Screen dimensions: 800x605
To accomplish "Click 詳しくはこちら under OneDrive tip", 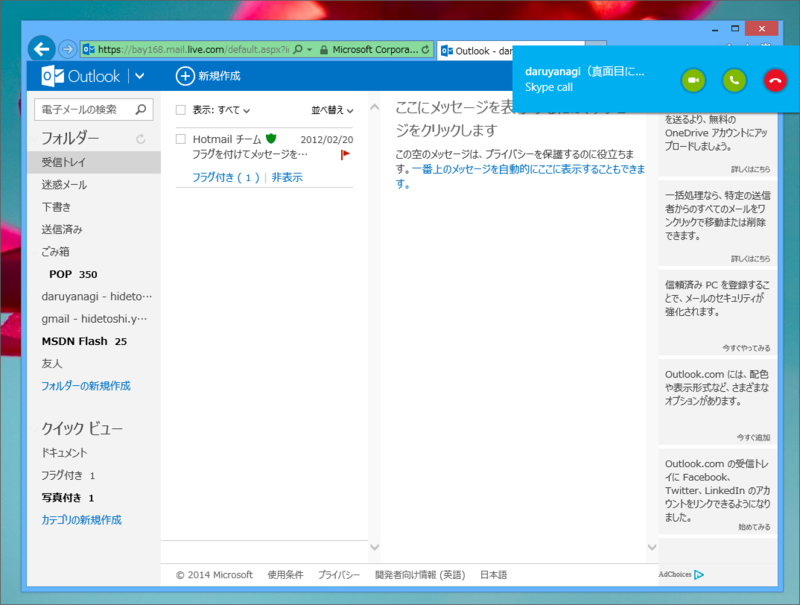I will (x=751, y=169).
